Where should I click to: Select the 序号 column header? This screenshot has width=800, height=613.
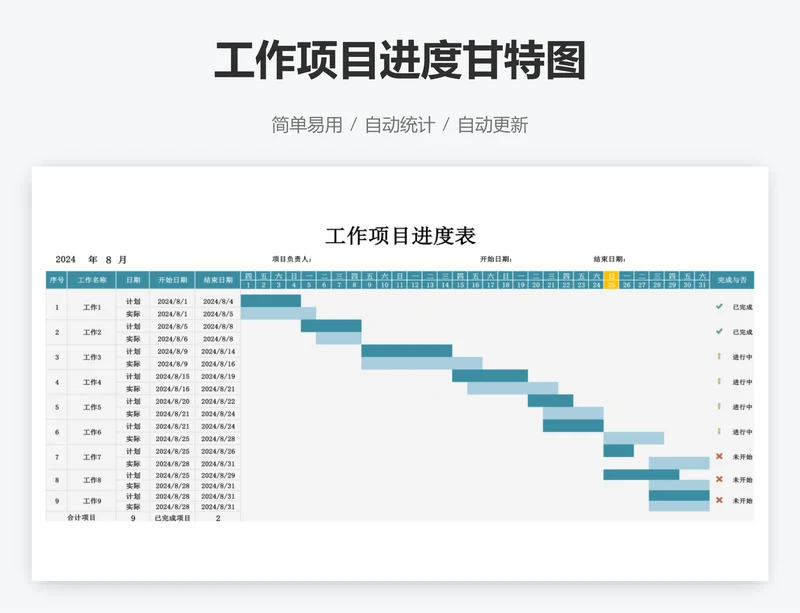tap(57, 280)
